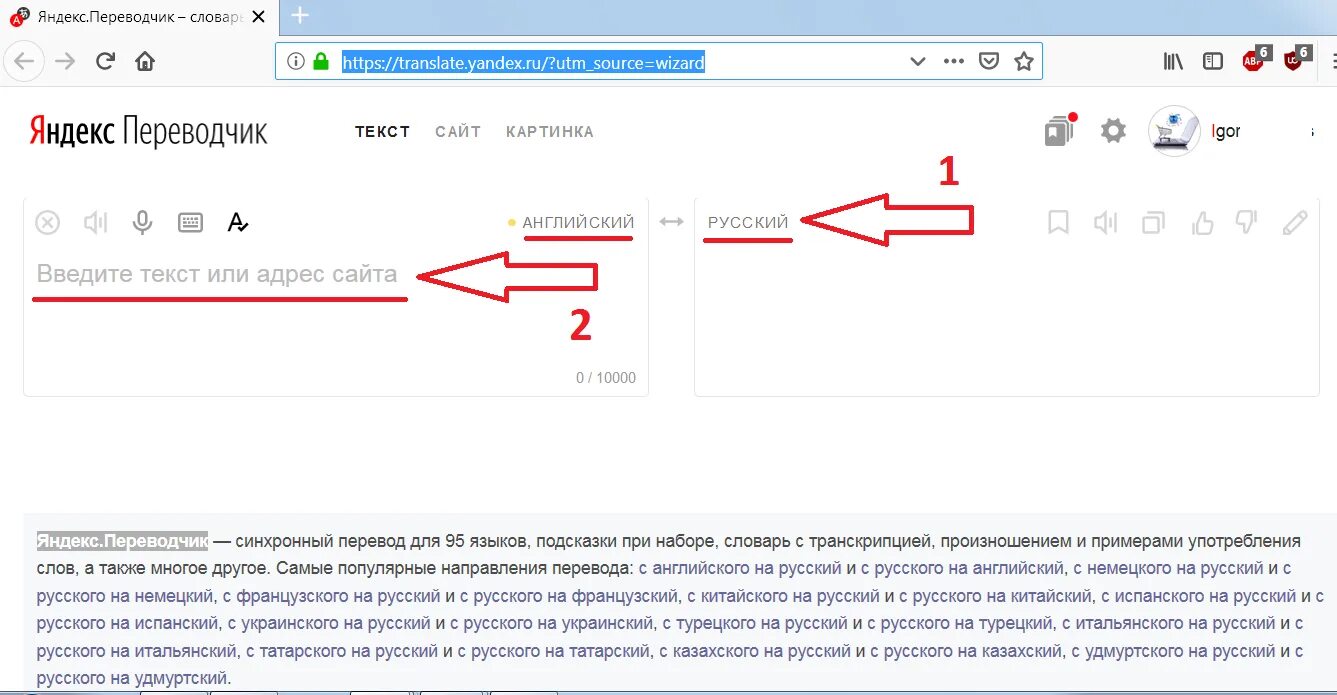Open link 'с английского на русский'

click(741, 569)
